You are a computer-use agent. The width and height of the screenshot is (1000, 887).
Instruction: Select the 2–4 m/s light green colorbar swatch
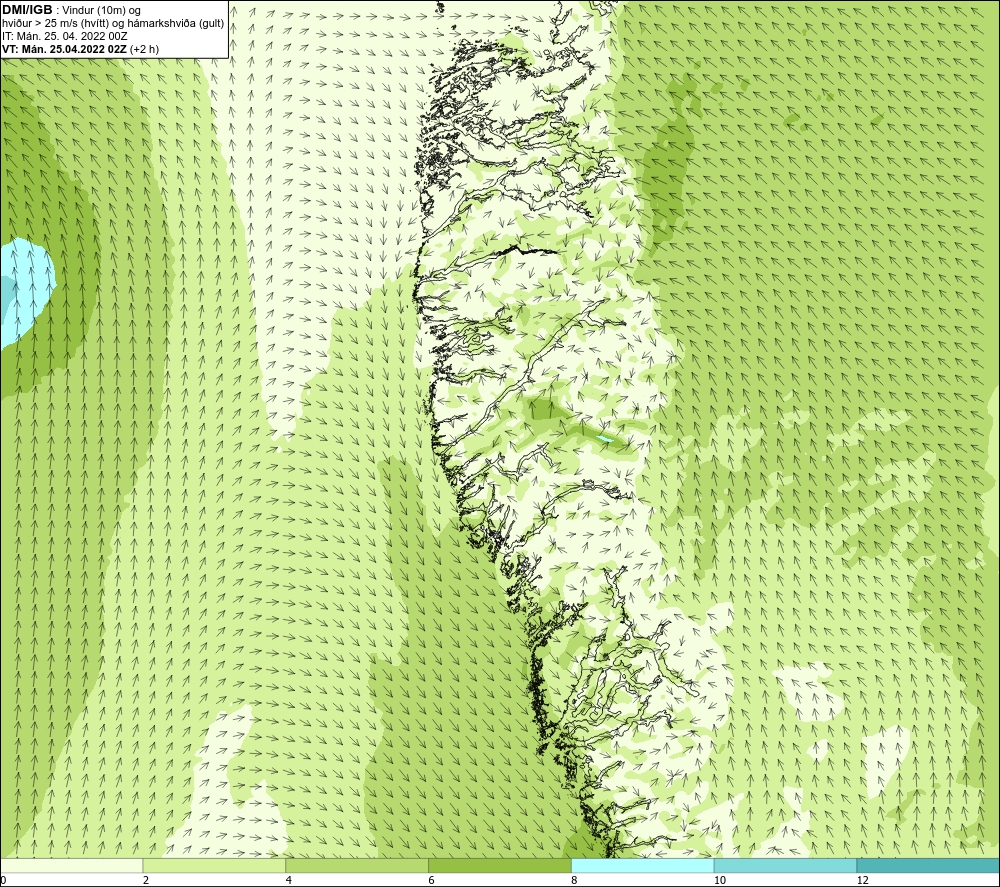click(214, 865)
